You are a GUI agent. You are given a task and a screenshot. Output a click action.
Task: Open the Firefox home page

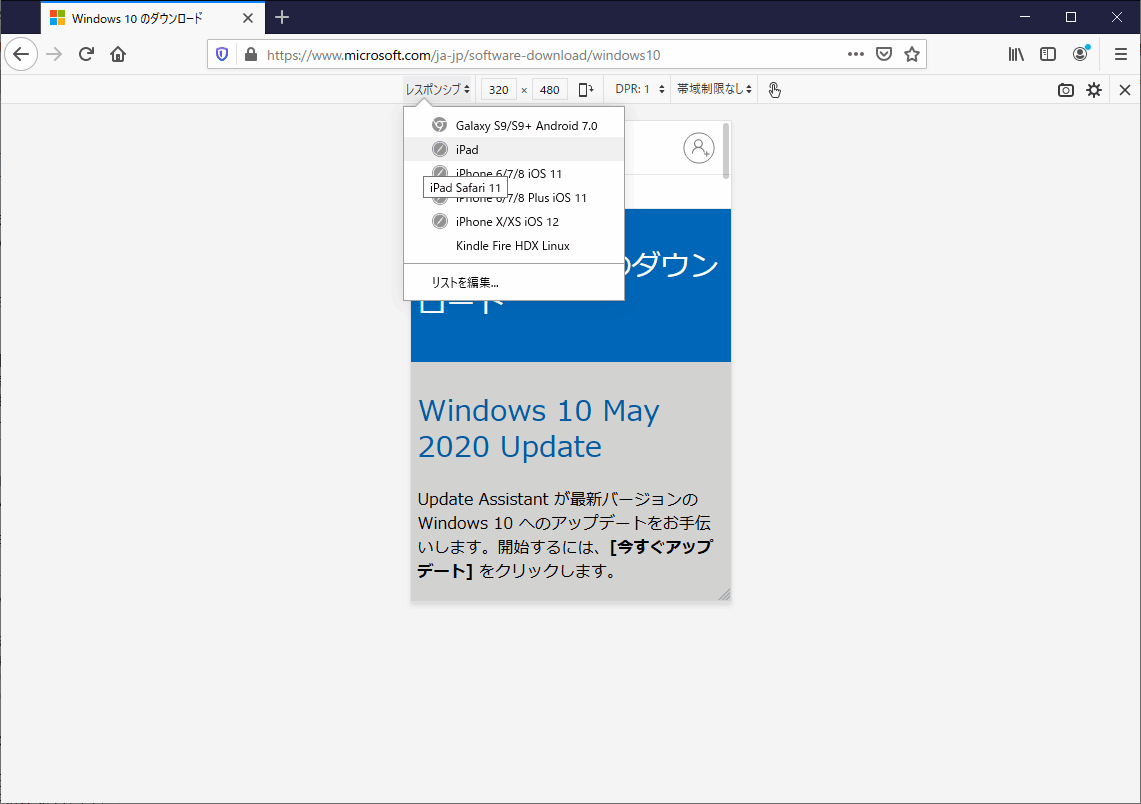click(x=118, y=55)
